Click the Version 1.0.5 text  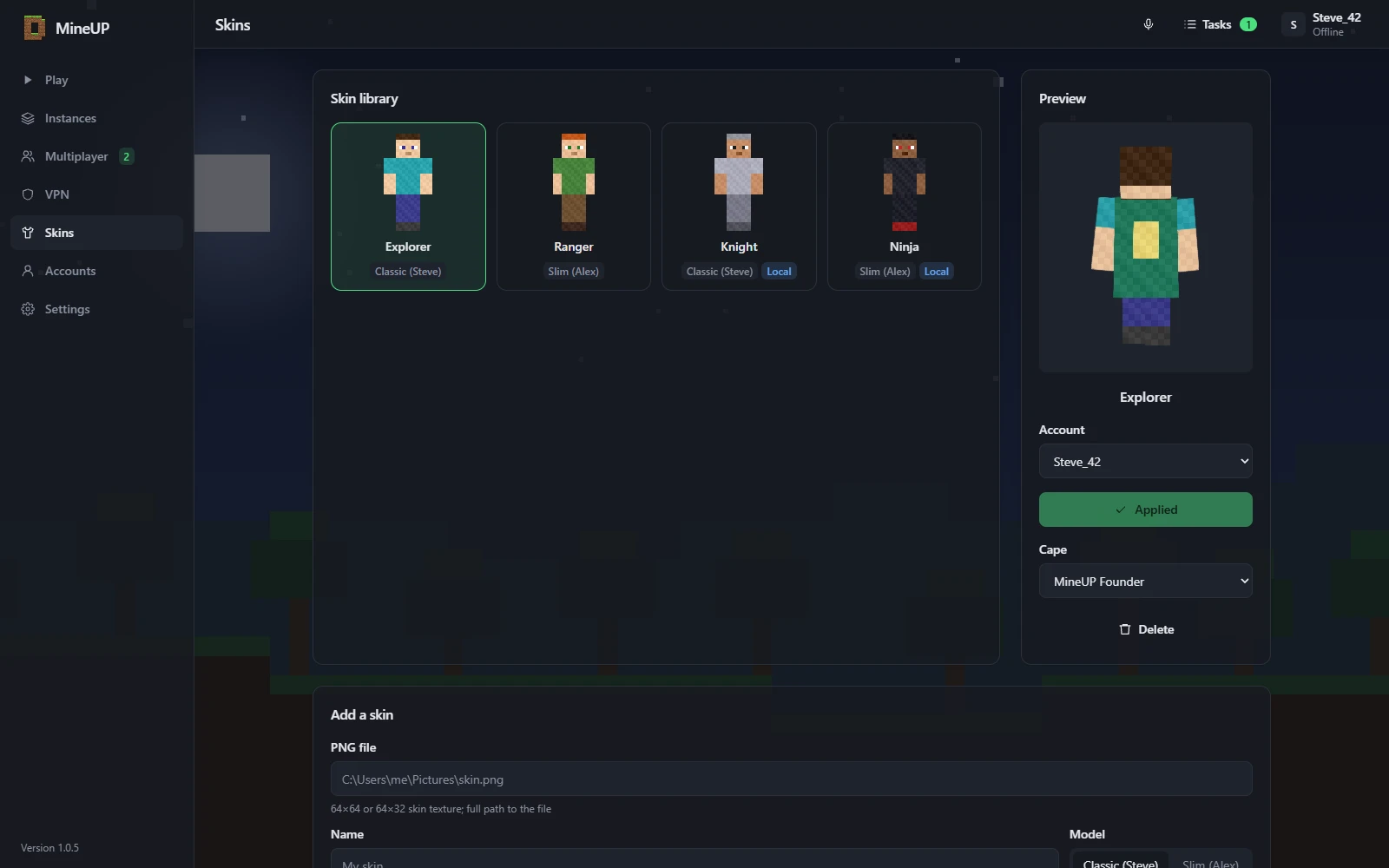pyautogui.click(x=49, y=848)
